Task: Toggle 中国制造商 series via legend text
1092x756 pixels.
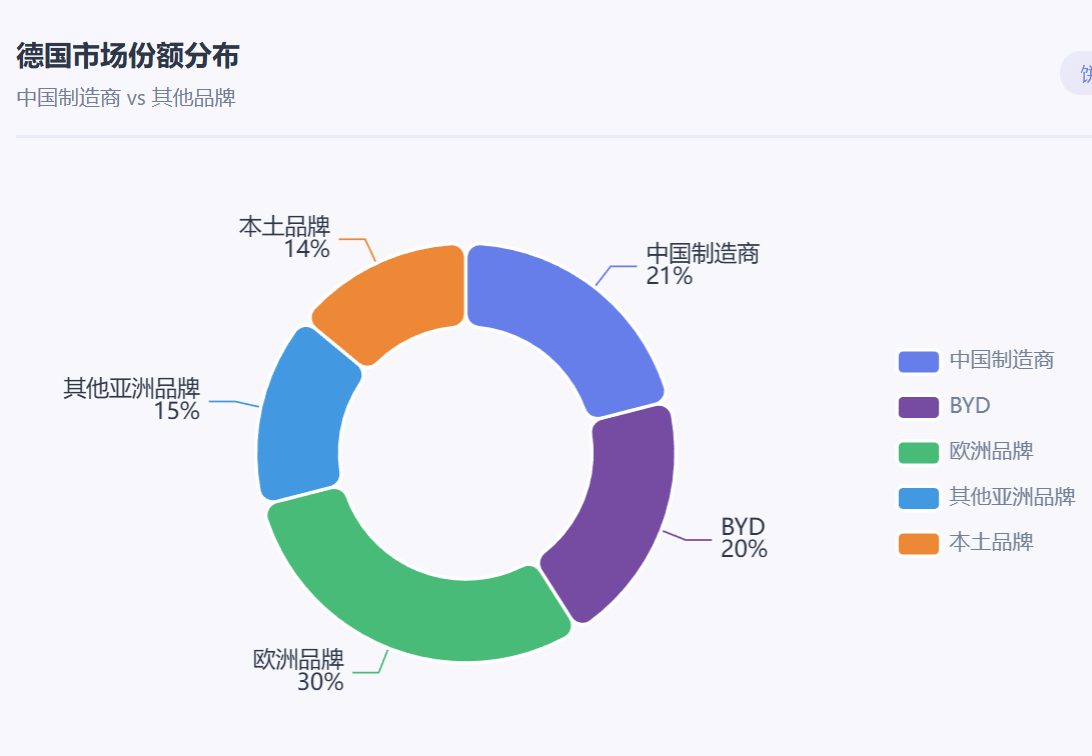Action: (1001, 361)
